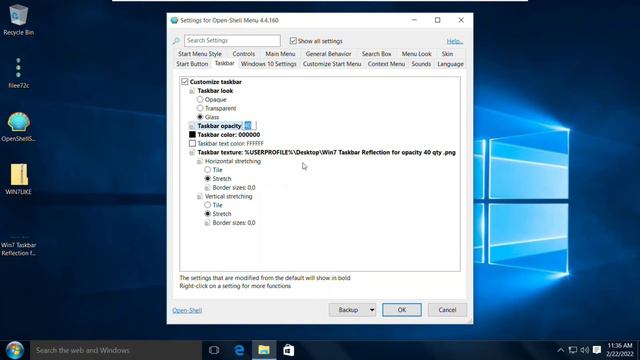
Task: Select the filee72c desktop icon
Action: point(18,73)
